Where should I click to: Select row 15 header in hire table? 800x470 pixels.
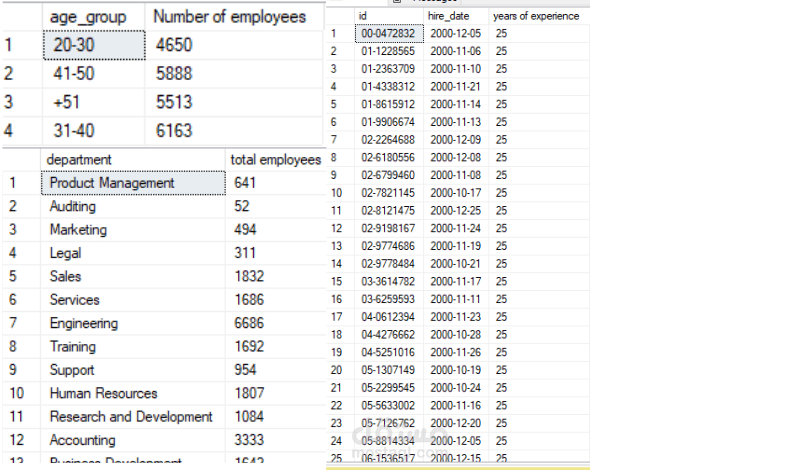click(x=340, y=282)
